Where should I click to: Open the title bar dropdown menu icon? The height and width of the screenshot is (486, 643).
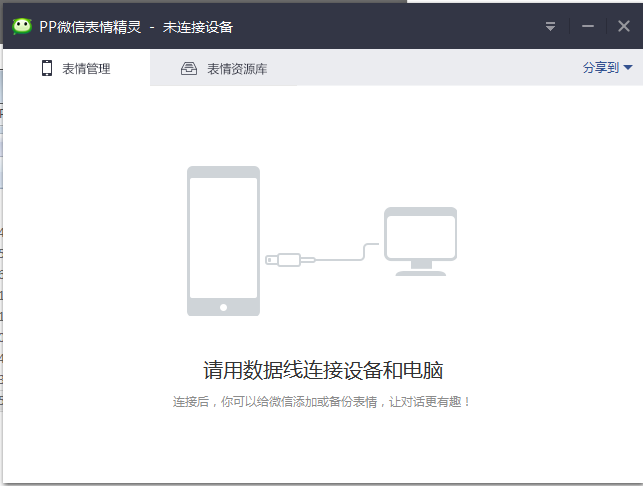click(x=550, y=27)
